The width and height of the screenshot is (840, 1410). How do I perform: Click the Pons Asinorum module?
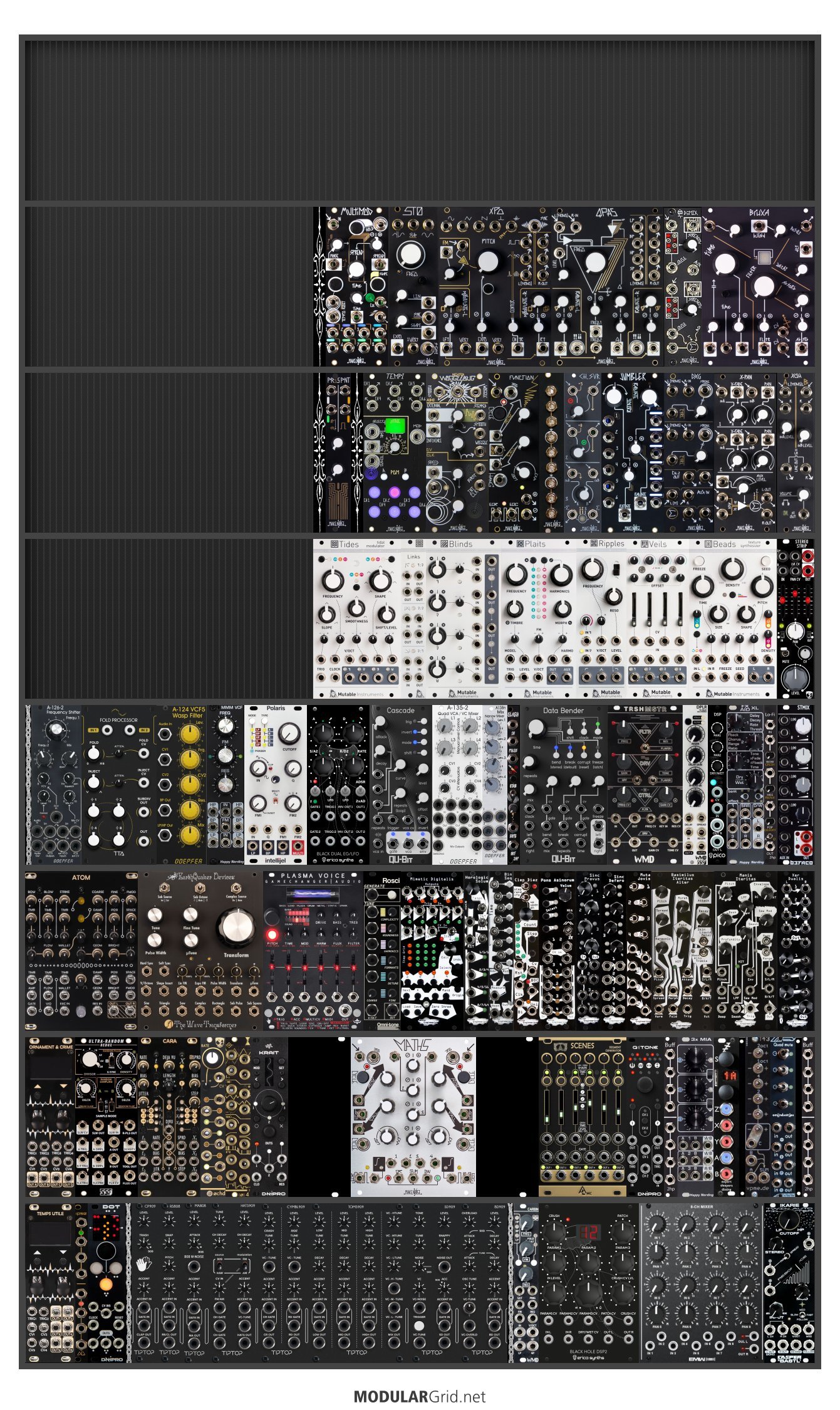pos(557,951)
